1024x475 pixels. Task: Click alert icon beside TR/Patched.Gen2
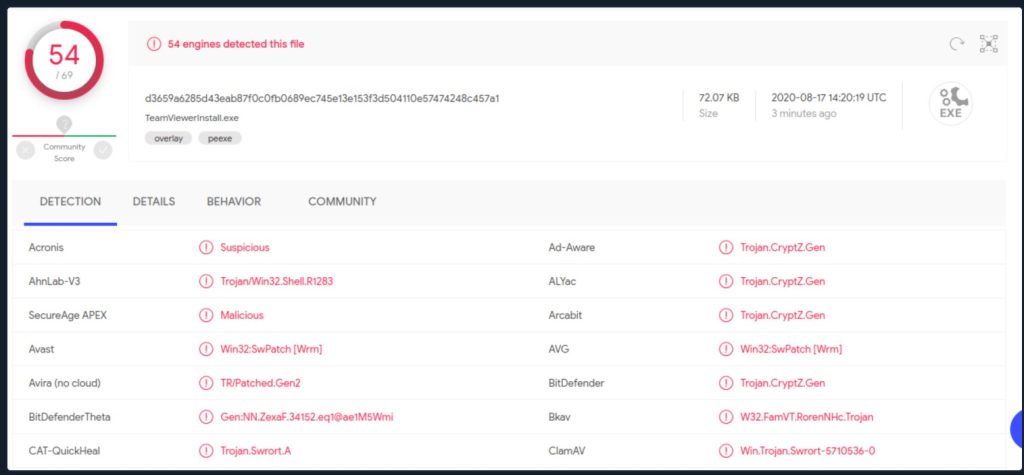tap(206, 383)
